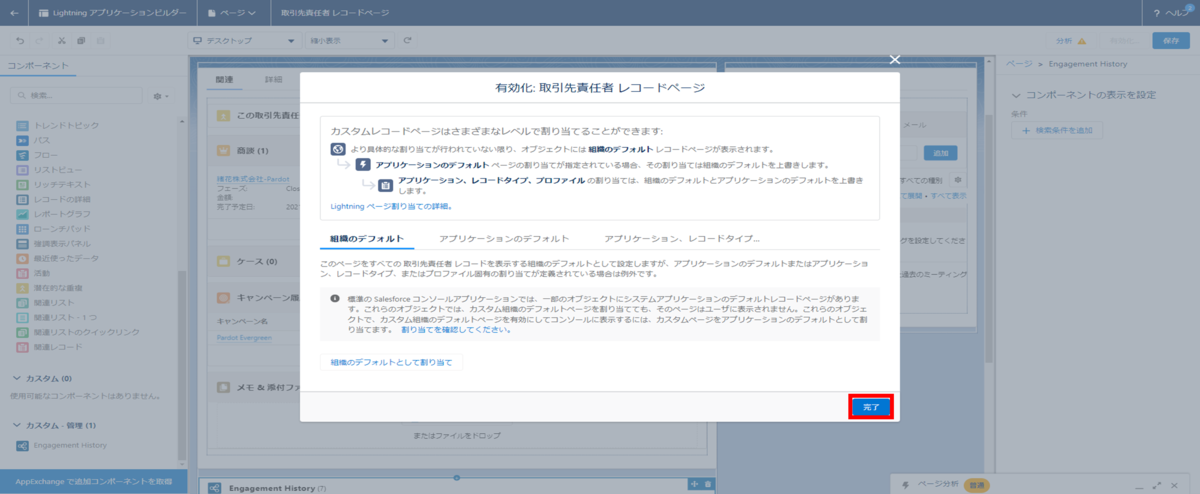Open the 割り当てを確認してください link

coord(456,329)
